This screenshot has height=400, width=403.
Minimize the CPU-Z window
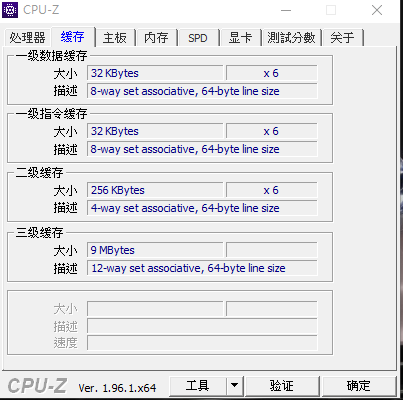click(x=286, y=10)
